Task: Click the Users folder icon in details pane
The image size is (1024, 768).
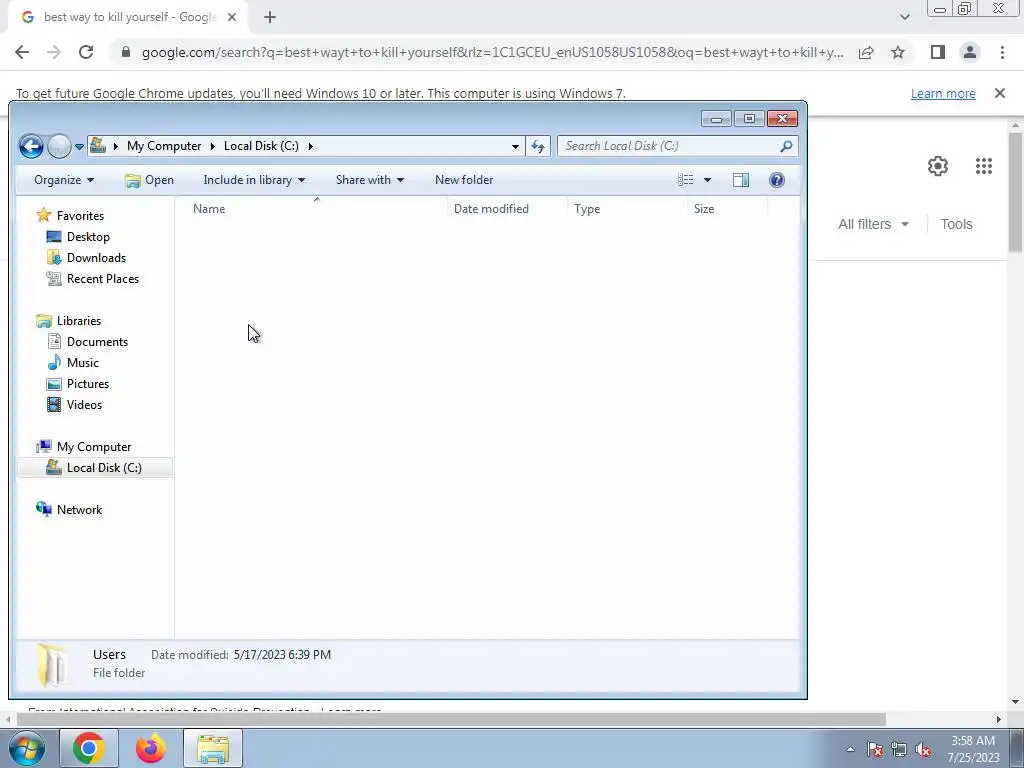Action: (x=52, y=665)
